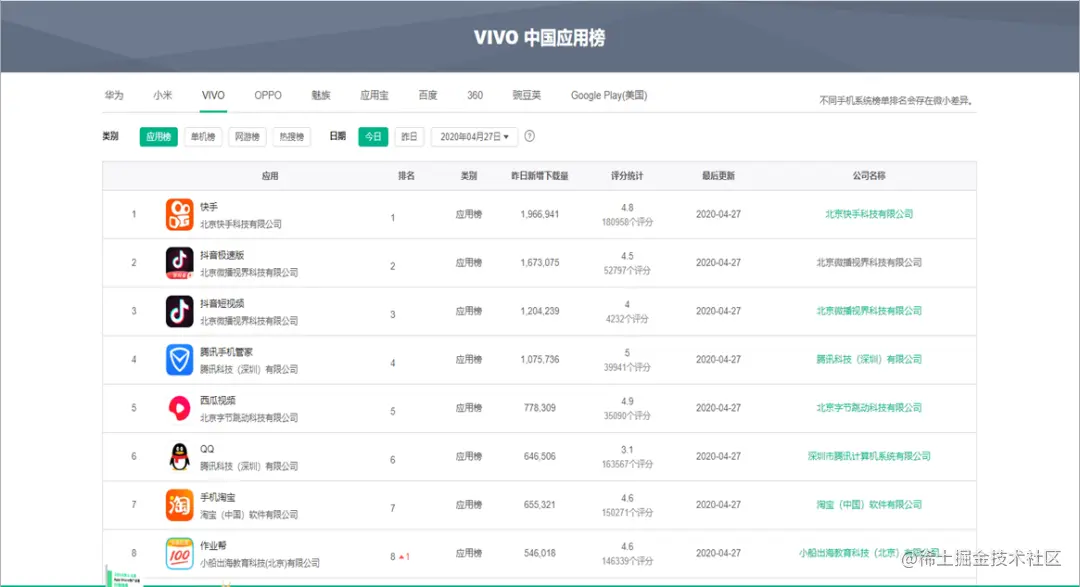Open company link 腾讯科技（深圳）有限公司
The height and width of the screenshot is (587, 1080).
click(x=869, y=360)
